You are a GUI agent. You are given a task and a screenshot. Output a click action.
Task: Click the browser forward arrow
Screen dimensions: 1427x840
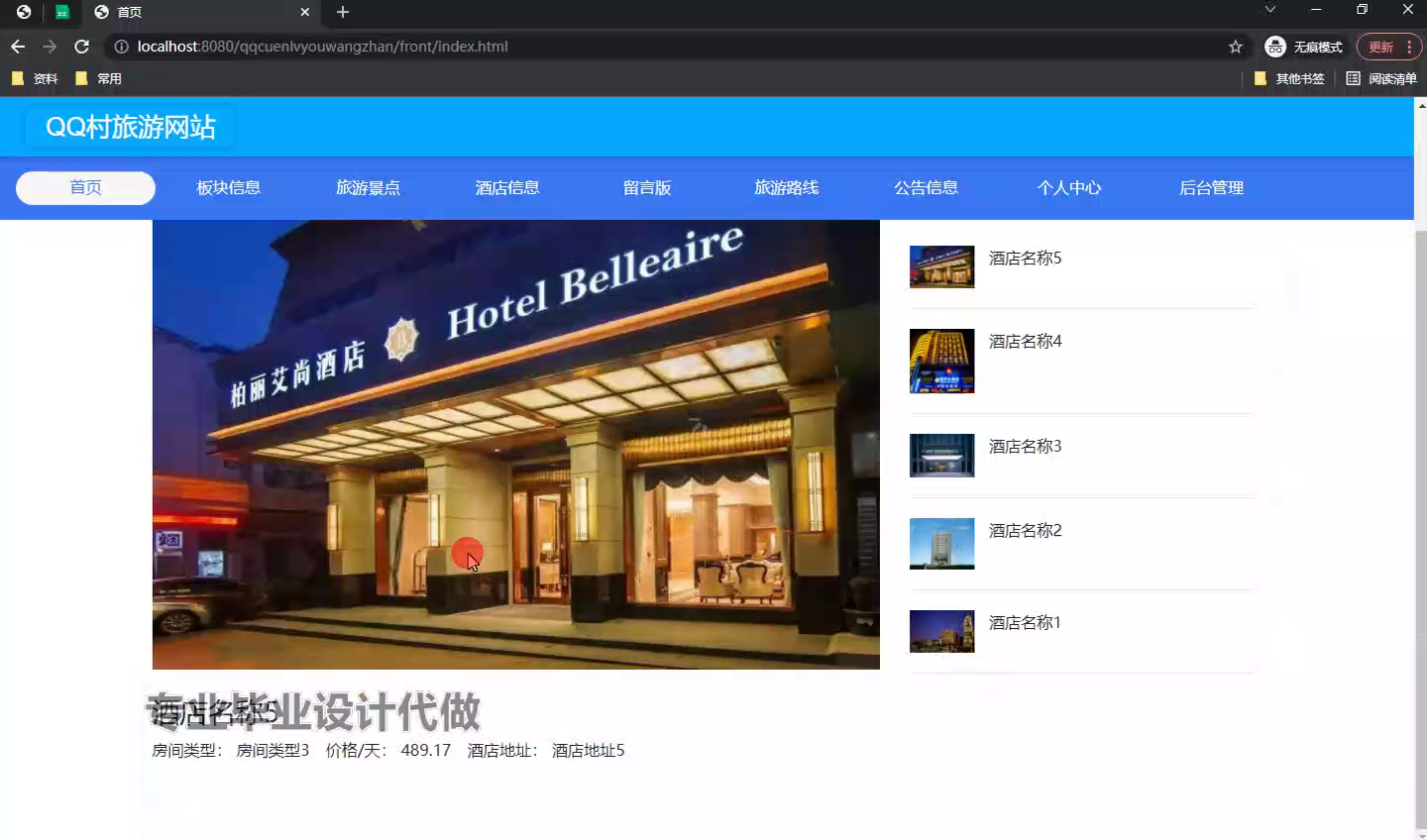(x=50, y=47)
